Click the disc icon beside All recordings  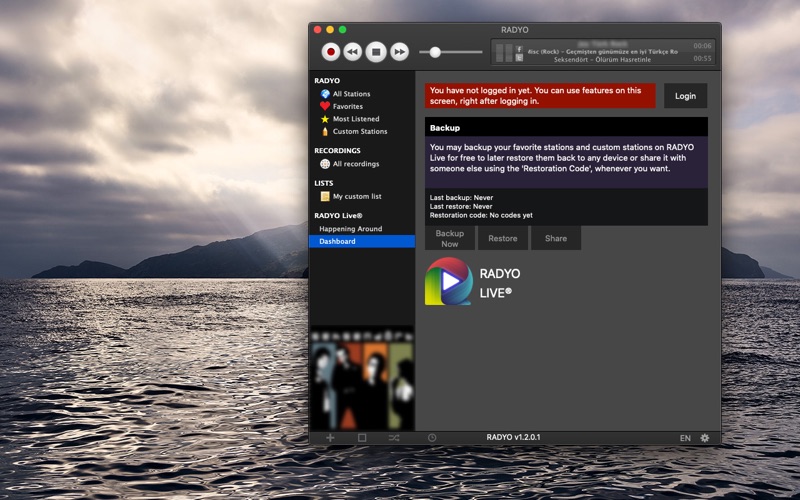point(325,164)
